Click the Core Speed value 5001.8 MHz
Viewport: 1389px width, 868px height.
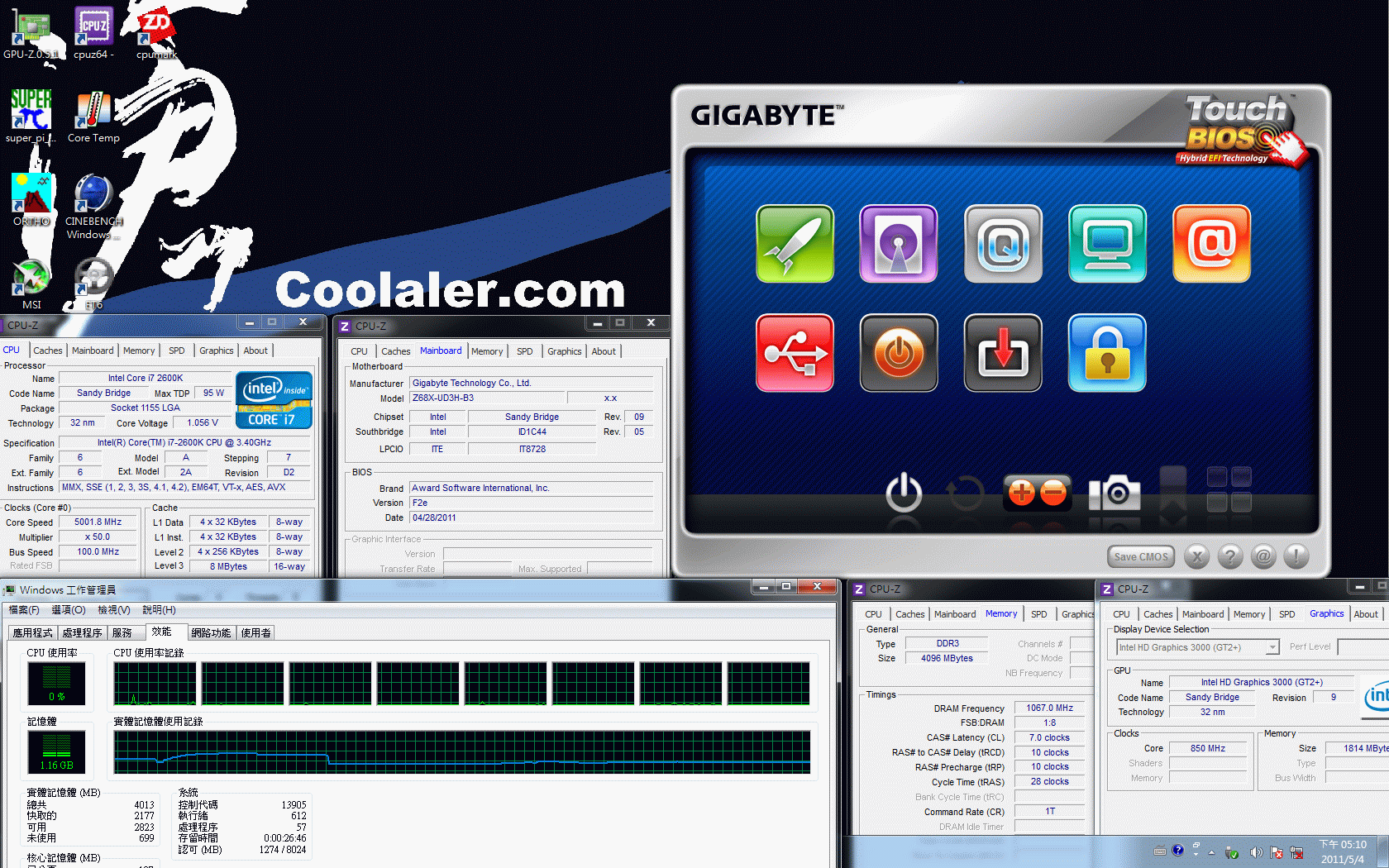(x=98, y=522)
